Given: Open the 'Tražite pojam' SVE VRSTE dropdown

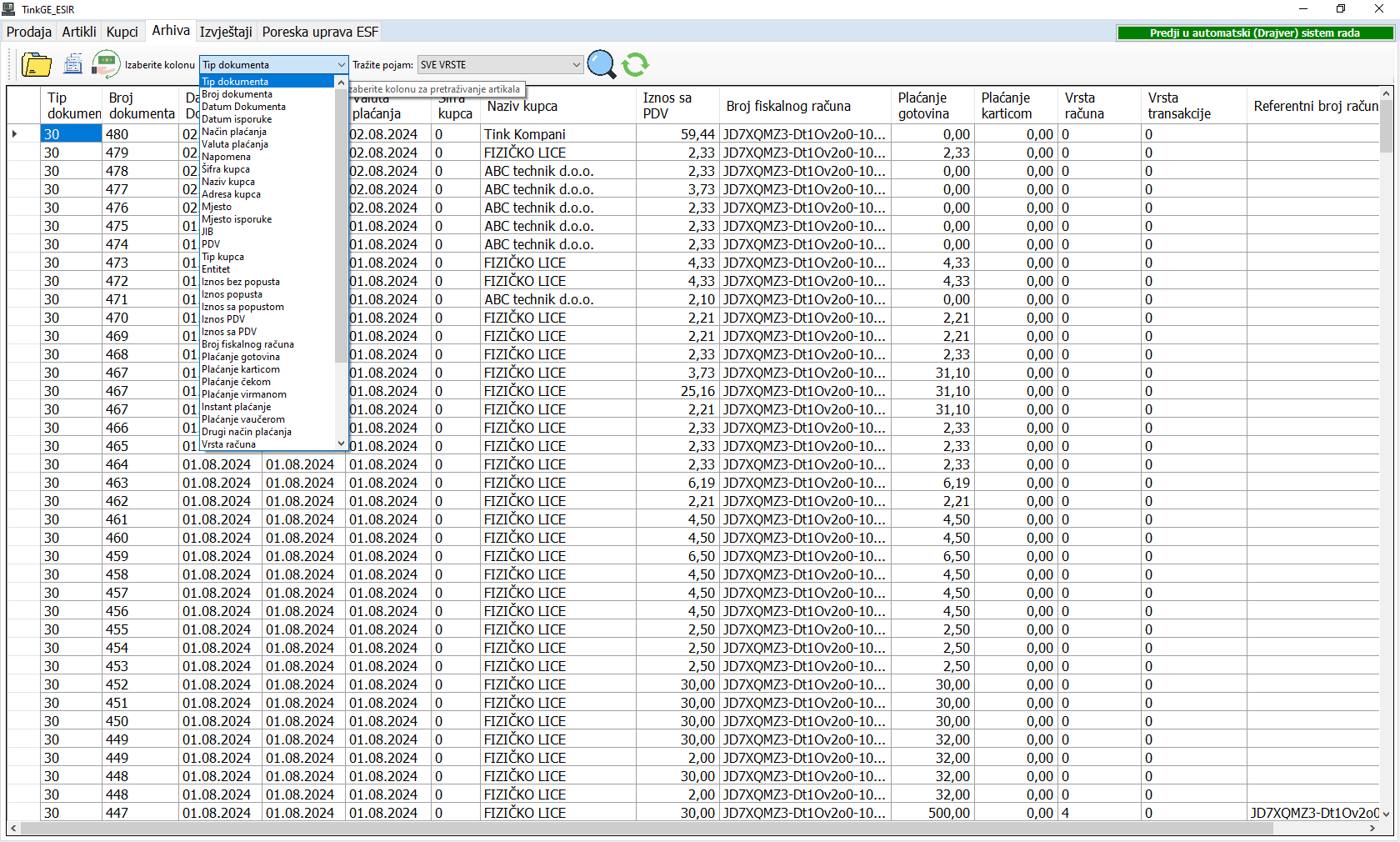Looking at the screenshot, I should (576, 65).
